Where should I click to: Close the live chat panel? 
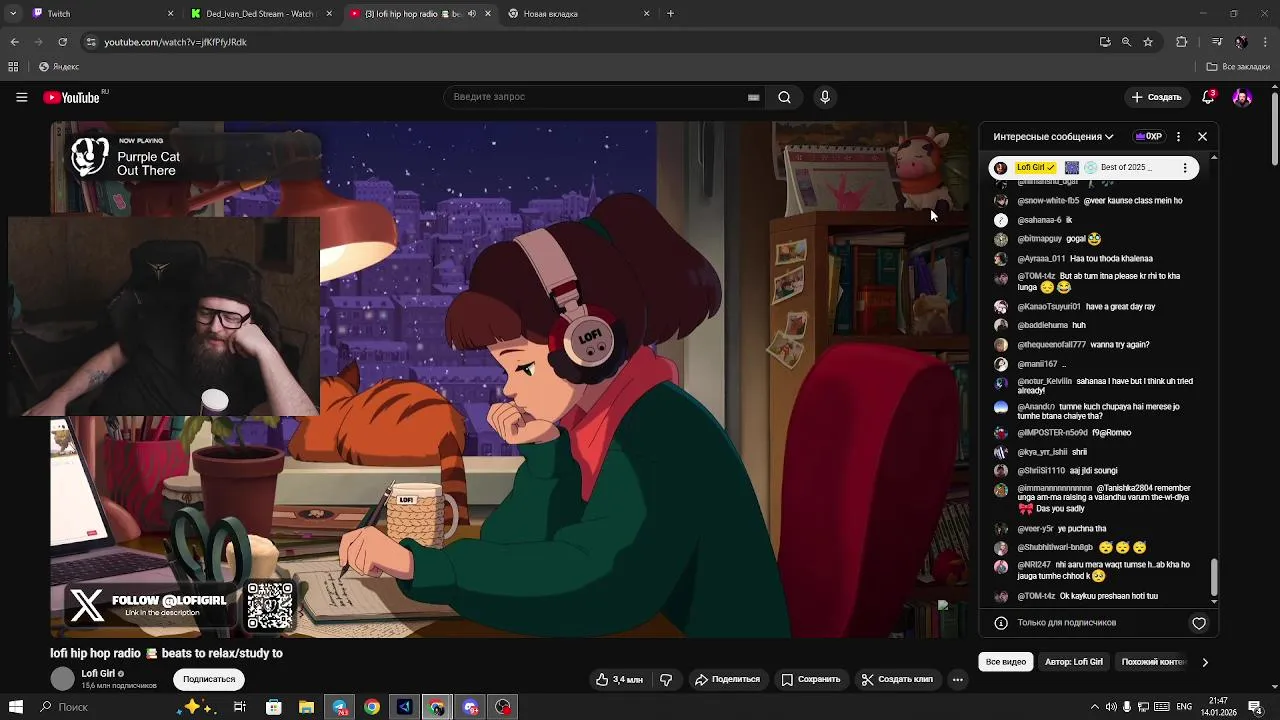point(1202,136)
